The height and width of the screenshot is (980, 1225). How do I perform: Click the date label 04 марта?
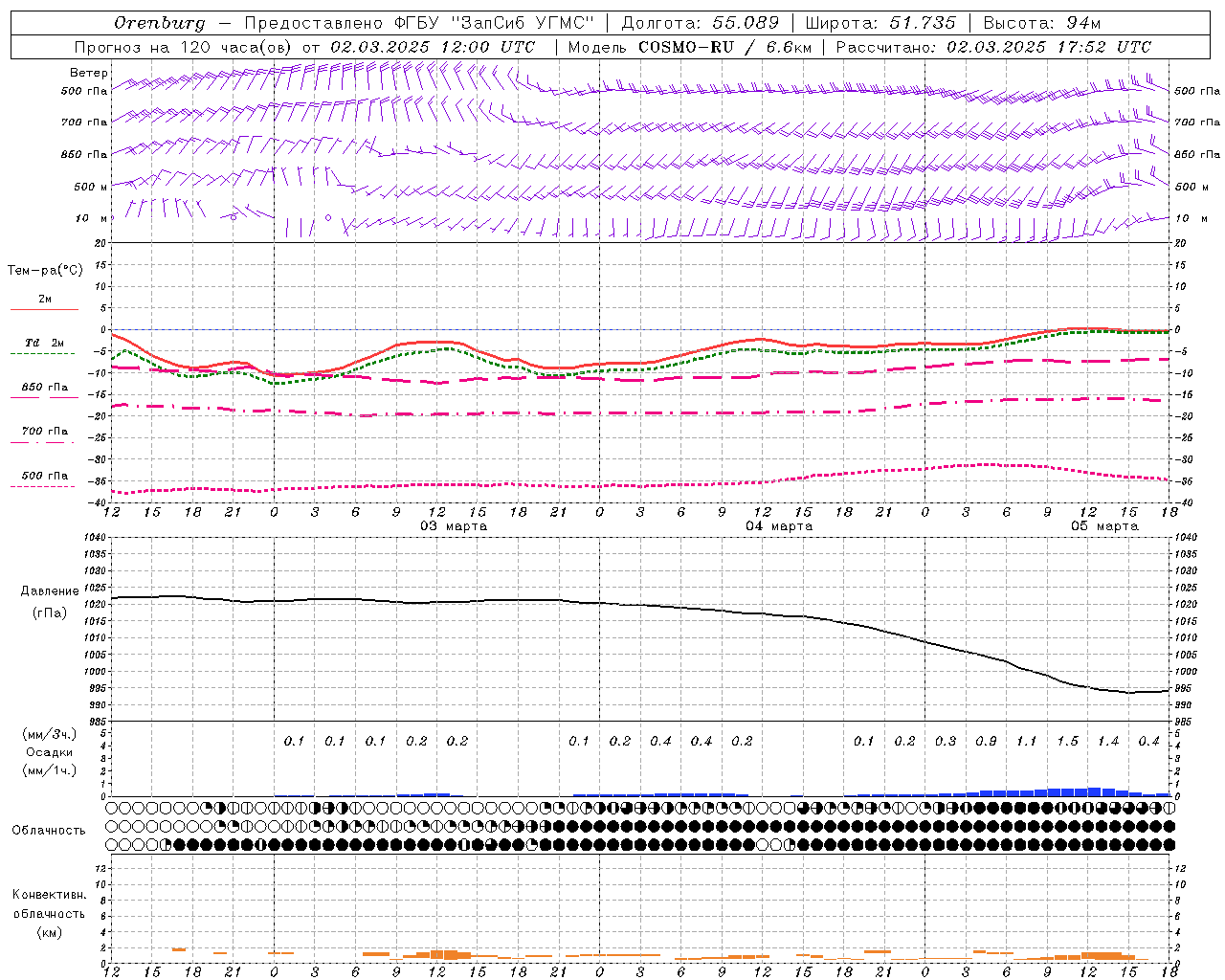779,526
